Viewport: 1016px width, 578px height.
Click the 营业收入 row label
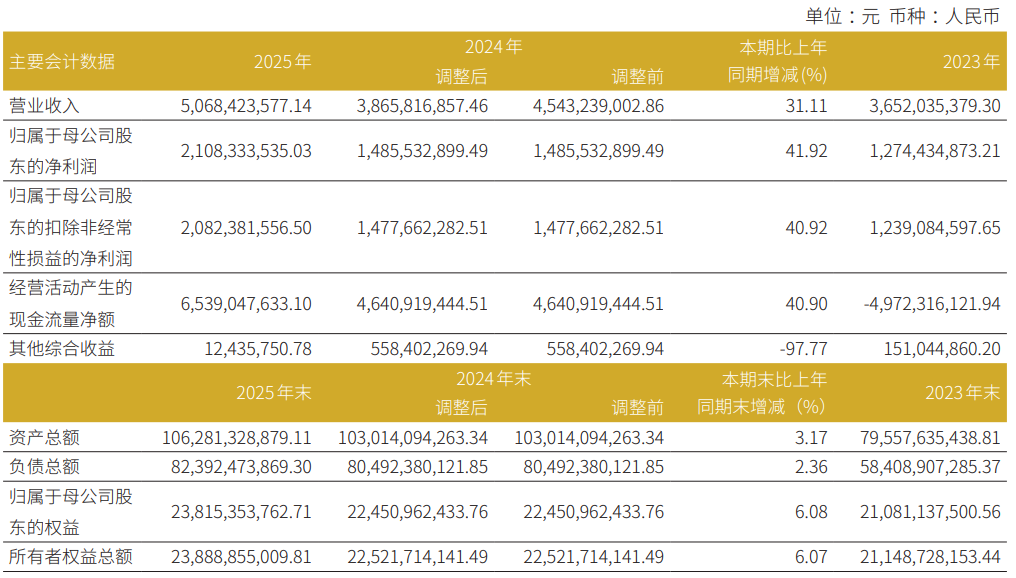coord(44,106)
